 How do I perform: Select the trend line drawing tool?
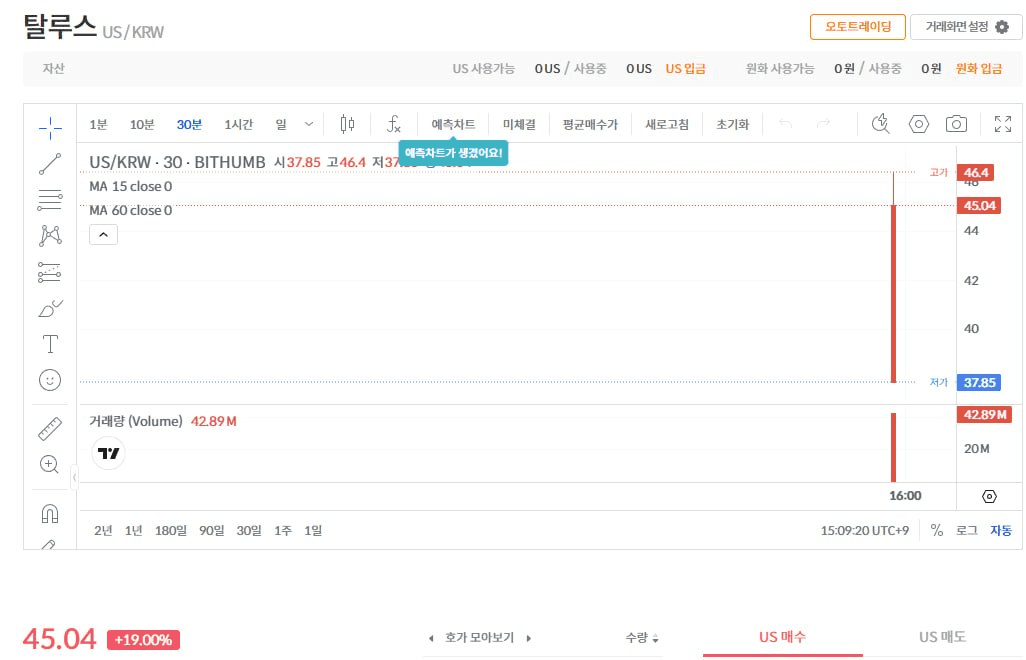point(50,164)
